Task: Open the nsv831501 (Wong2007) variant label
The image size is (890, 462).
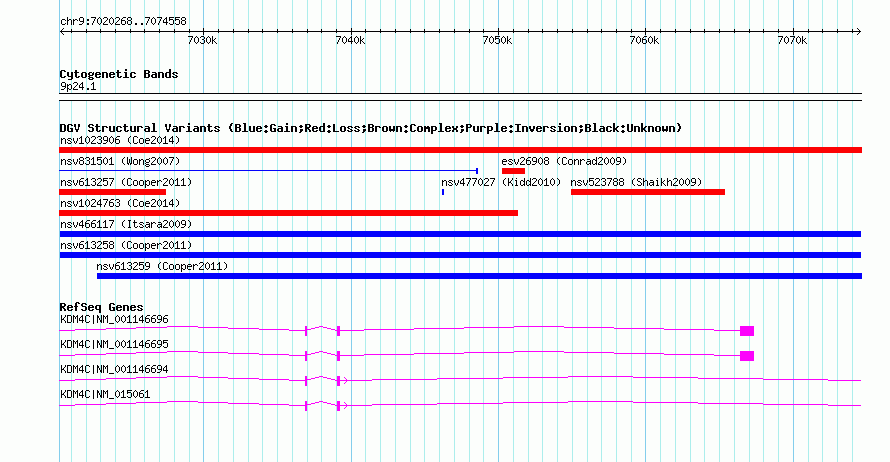Action: pos(120,161)
